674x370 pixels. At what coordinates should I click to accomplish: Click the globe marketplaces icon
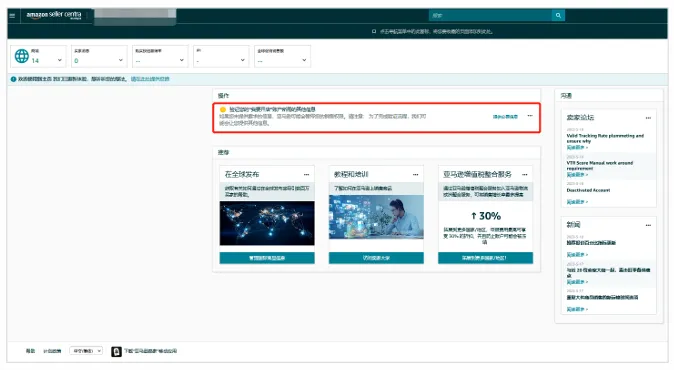click(21, 56)
